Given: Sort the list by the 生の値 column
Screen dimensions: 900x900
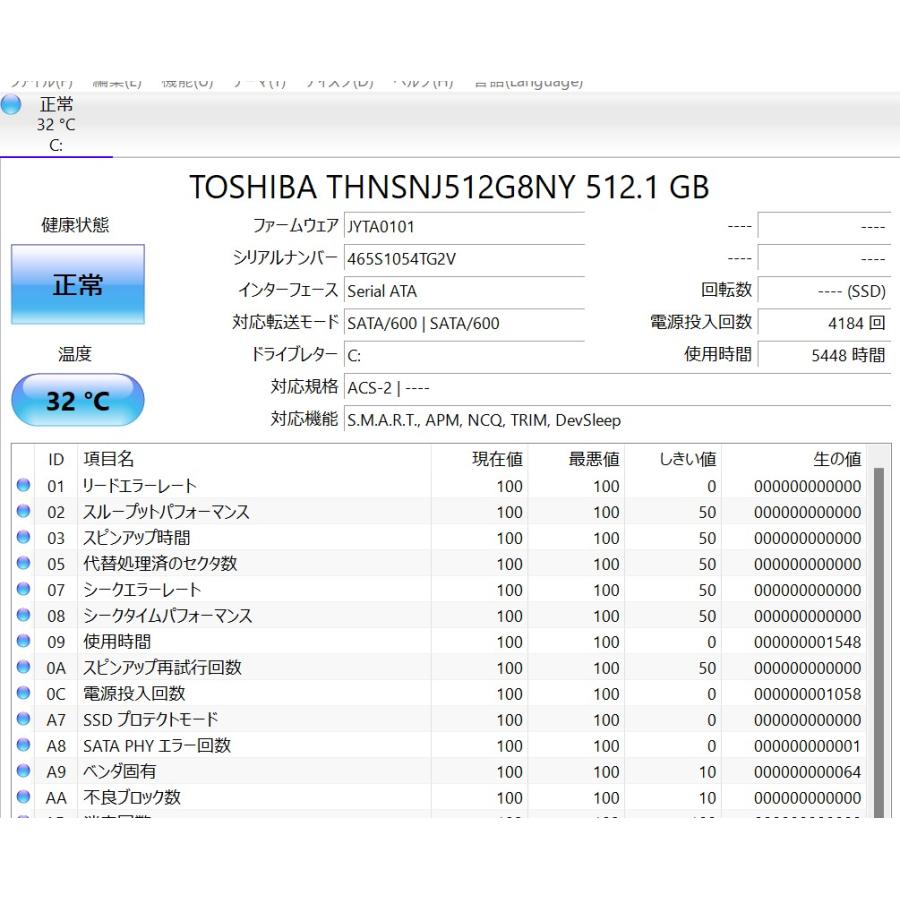Looking at the screenshot, I should (840, 459).
